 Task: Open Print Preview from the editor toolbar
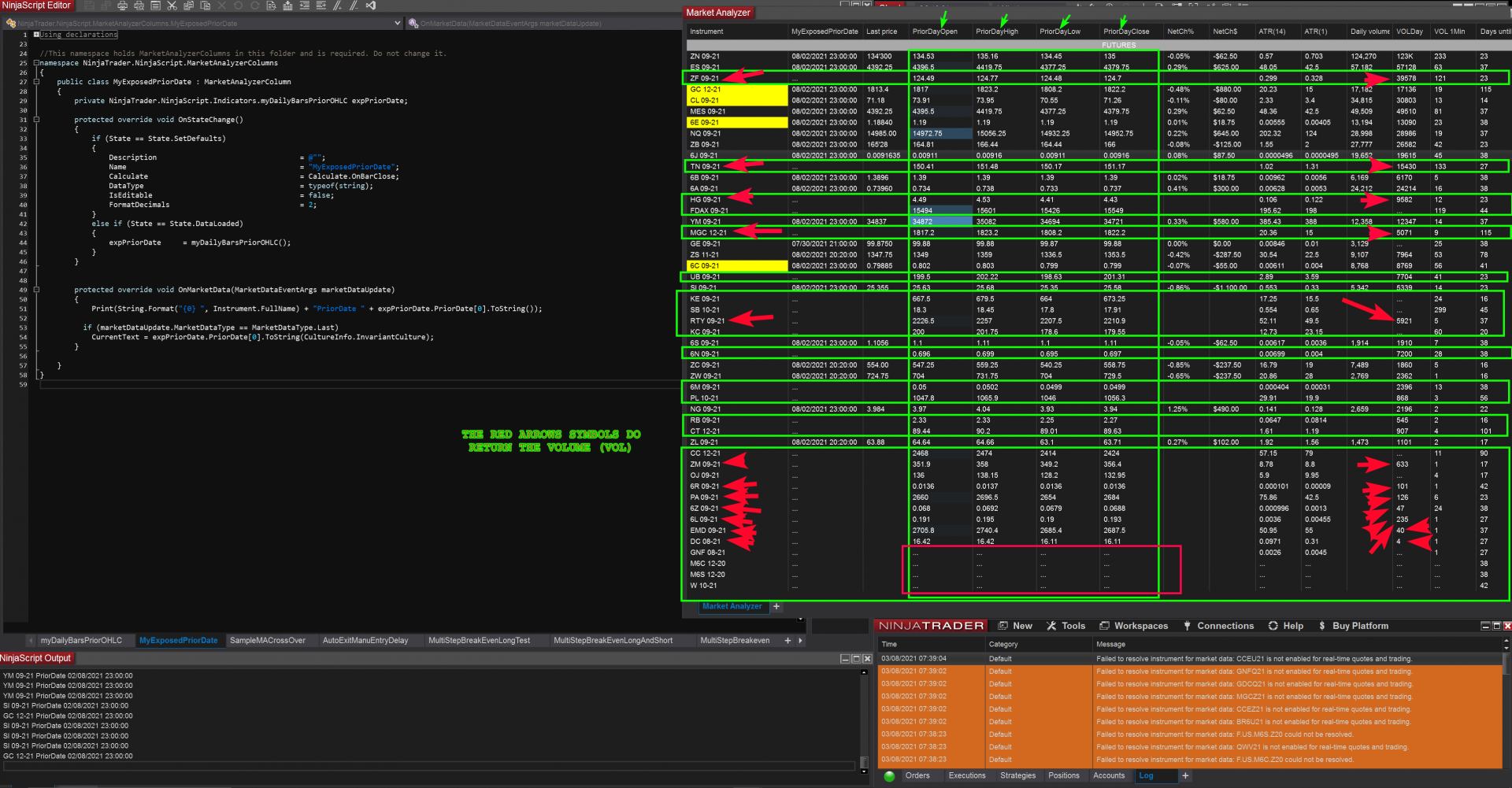[x=139, y=6]
